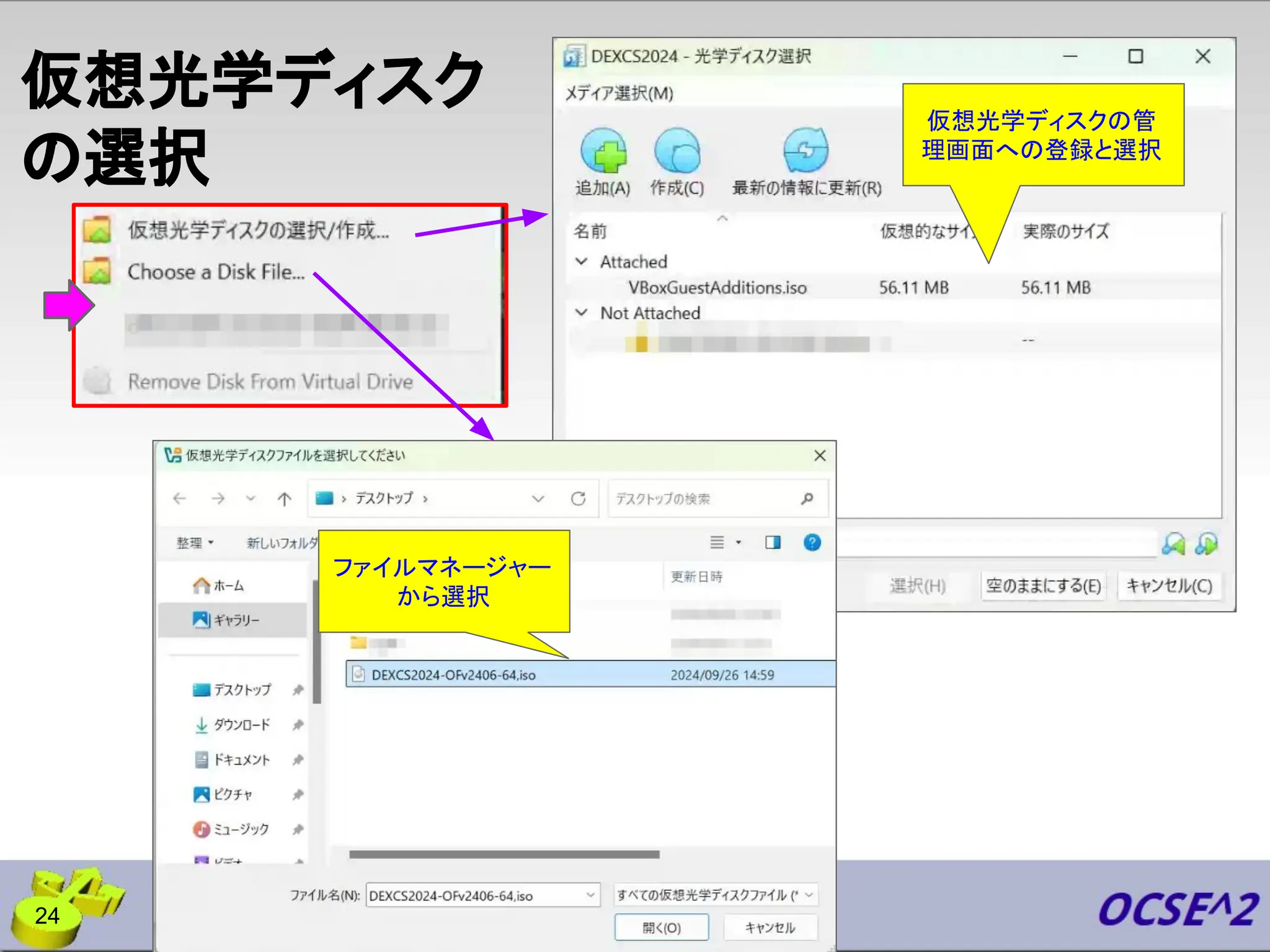
Task: Click the 開く(O) button
Action: pos(662,928)
